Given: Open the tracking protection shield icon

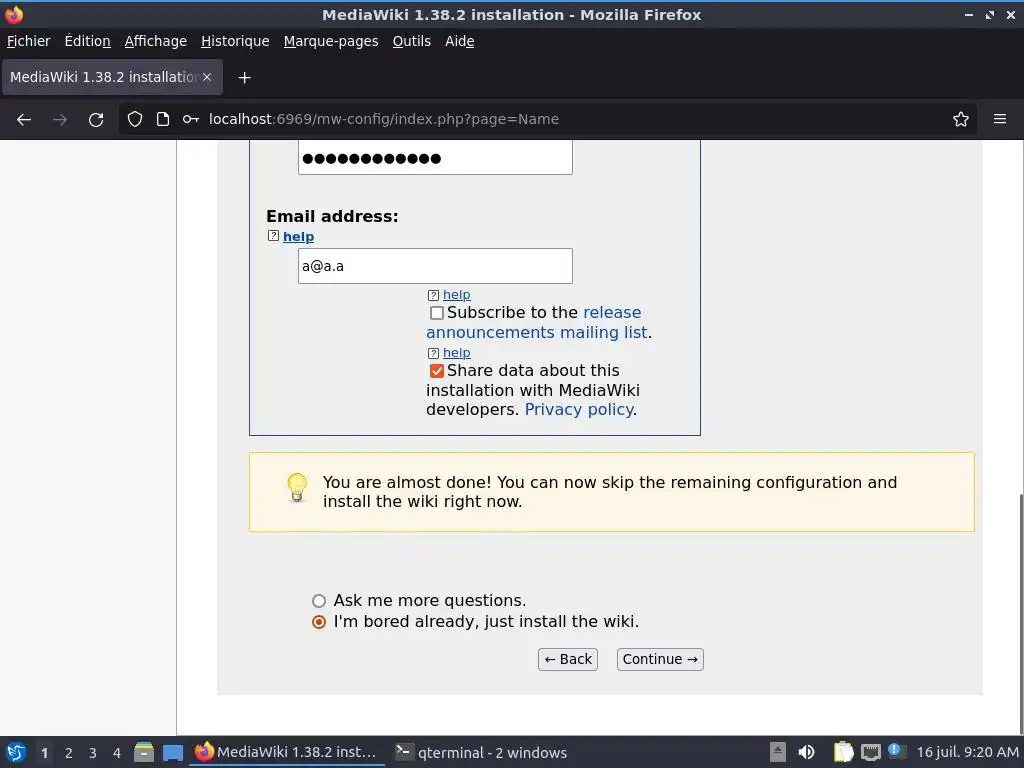Looking at the screenshot, I should tap(135, 119).
